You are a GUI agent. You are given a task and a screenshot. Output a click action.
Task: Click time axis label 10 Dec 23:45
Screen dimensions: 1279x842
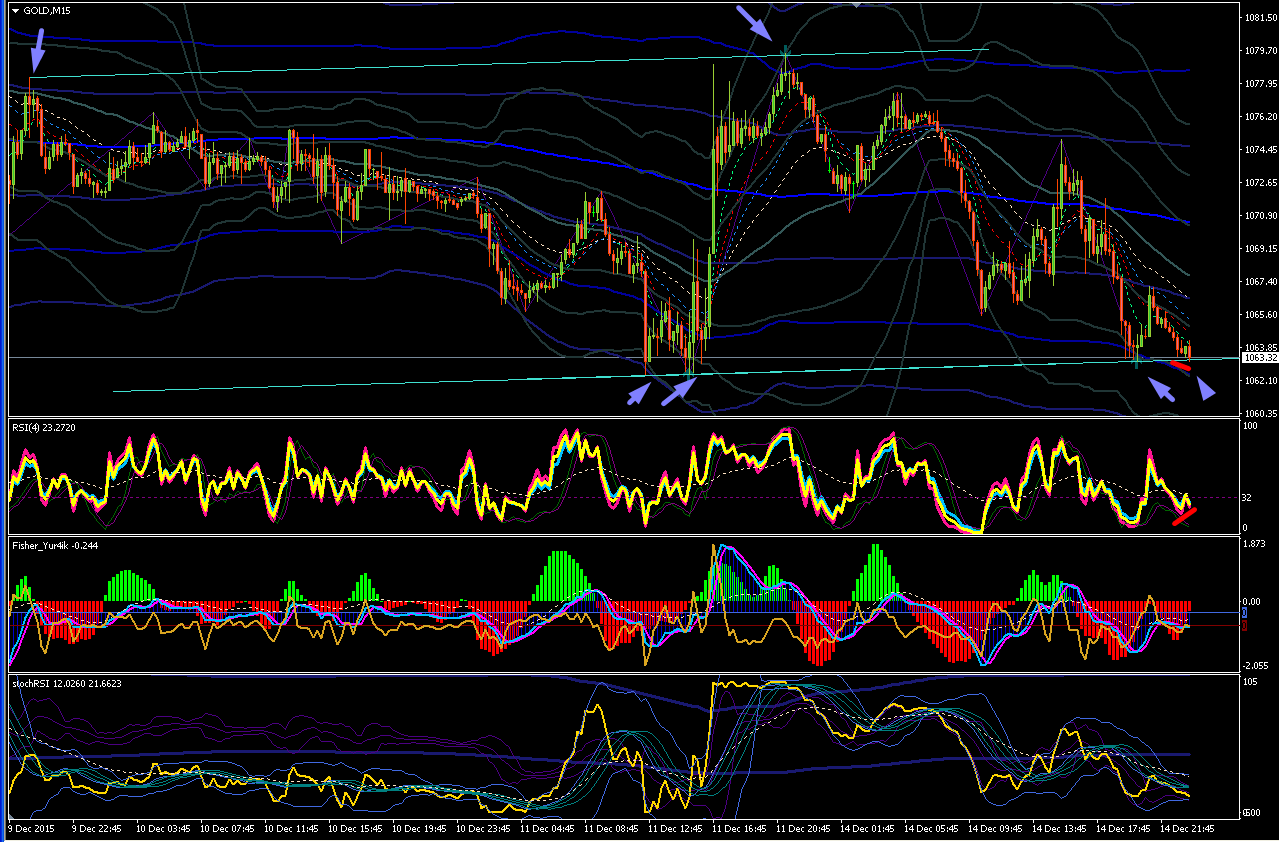click(484, 829)
